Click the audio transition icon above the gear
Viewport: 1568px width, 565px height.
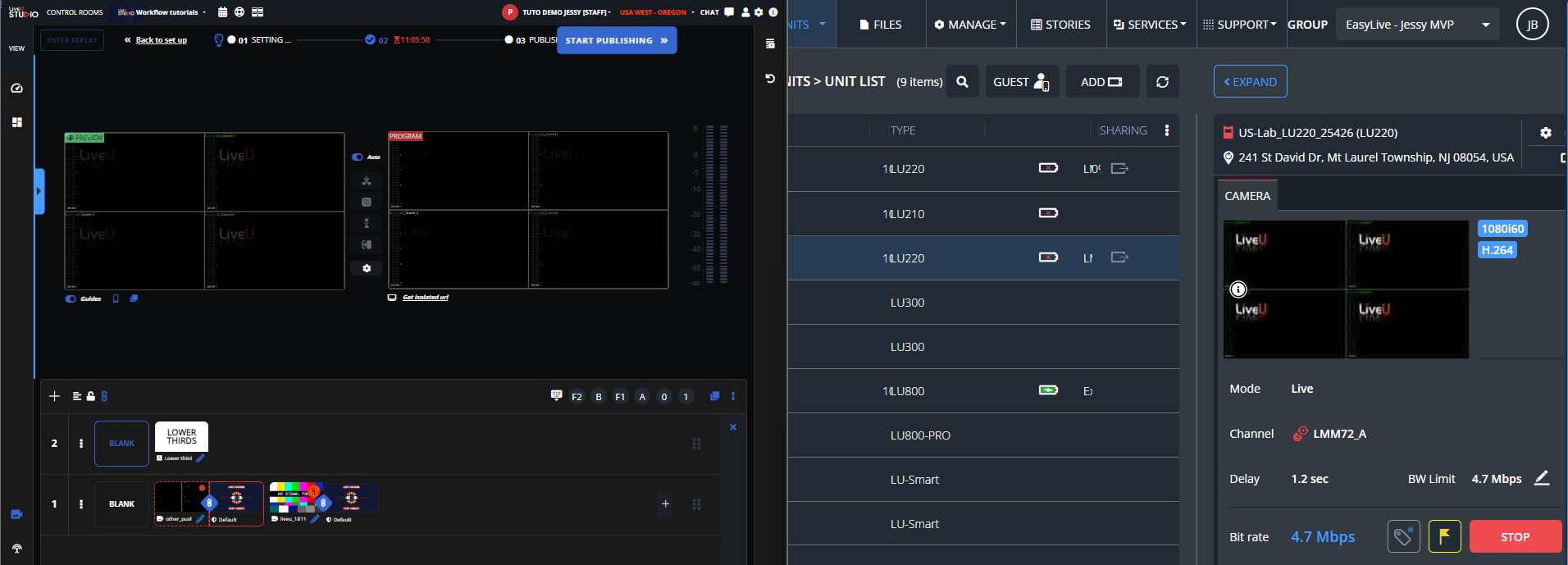[367, 244]
